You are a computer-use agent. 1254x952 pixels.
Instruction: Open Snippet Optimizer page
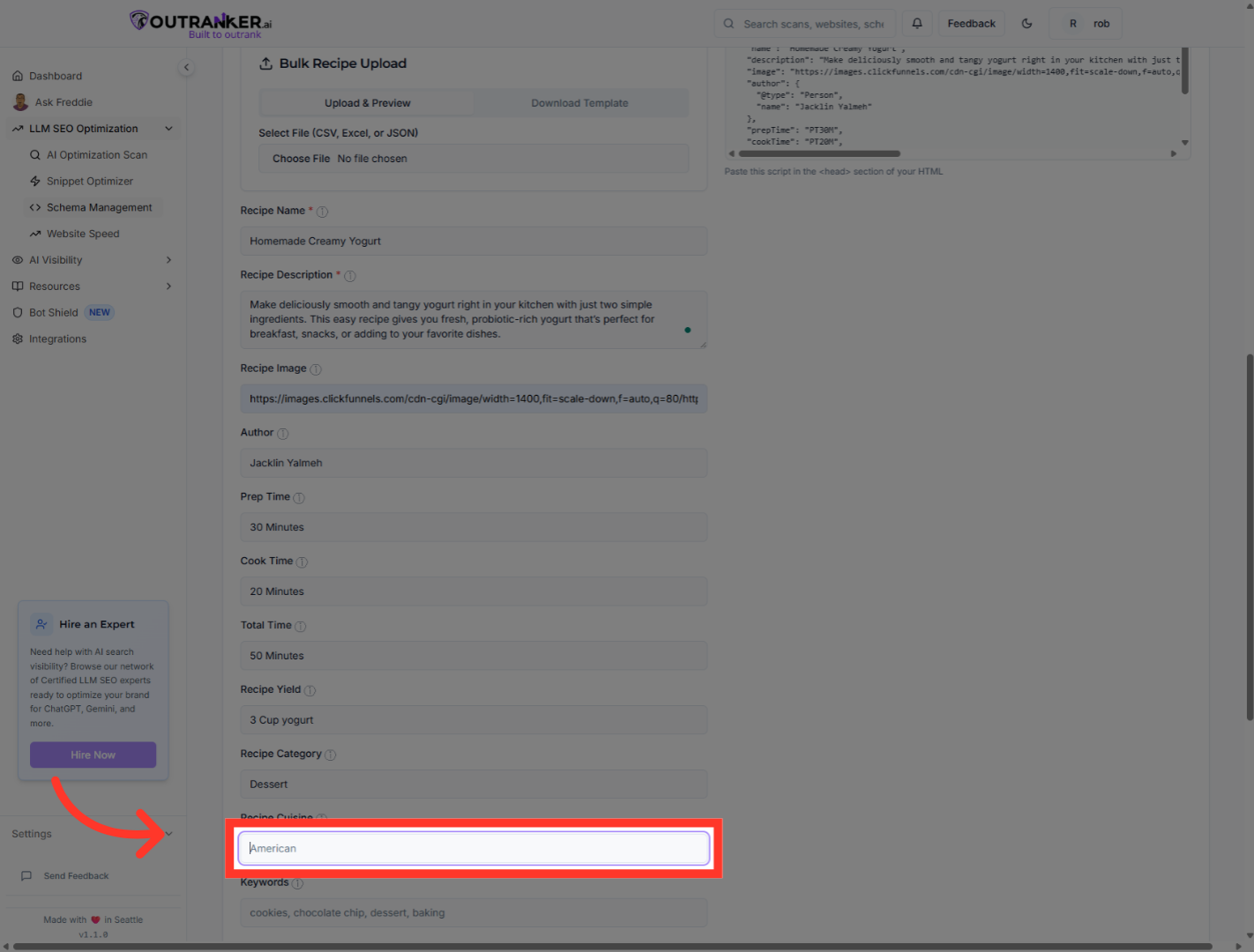pyautogui.click(x=90, y=182)
